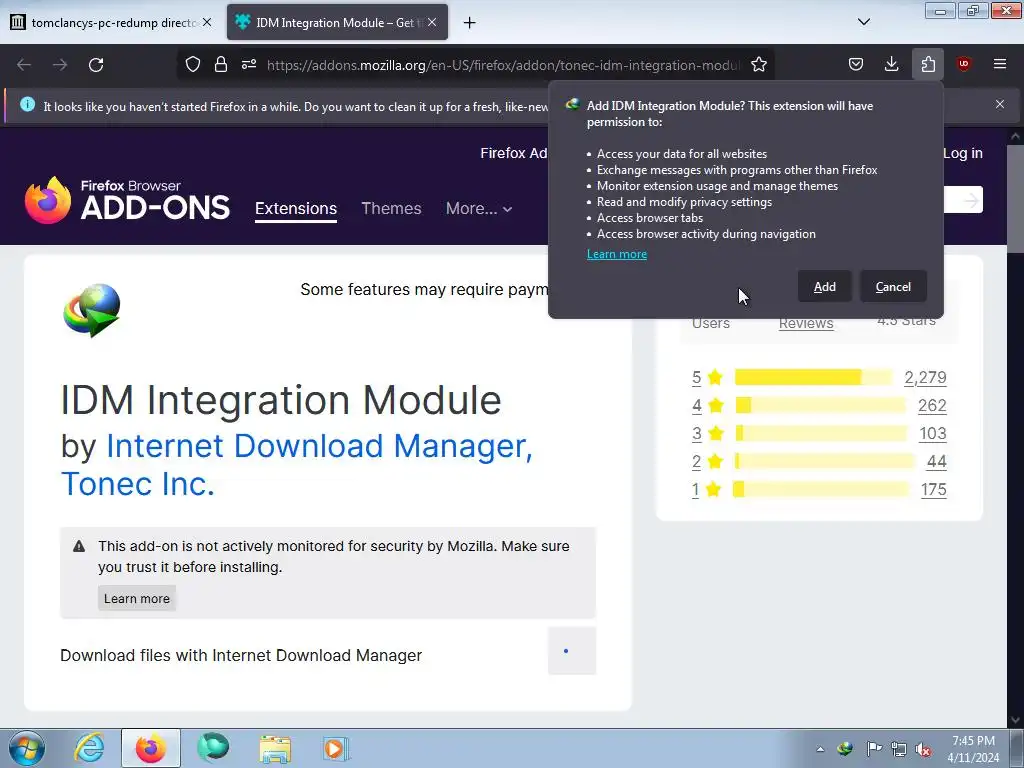1024x768 pixels.
Task: Open tracking protection shield icon
Action: (193, 65)
